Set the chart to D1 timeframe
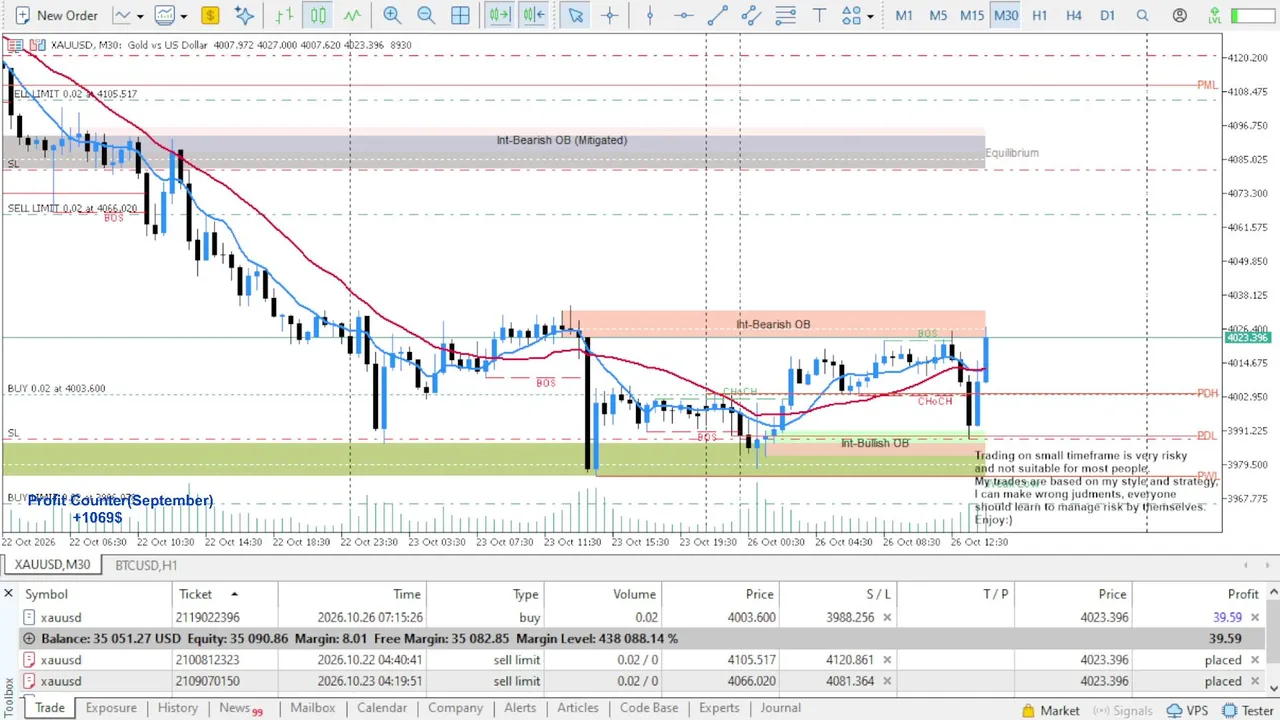1280x720 pixels. (x=1107, y=15)
